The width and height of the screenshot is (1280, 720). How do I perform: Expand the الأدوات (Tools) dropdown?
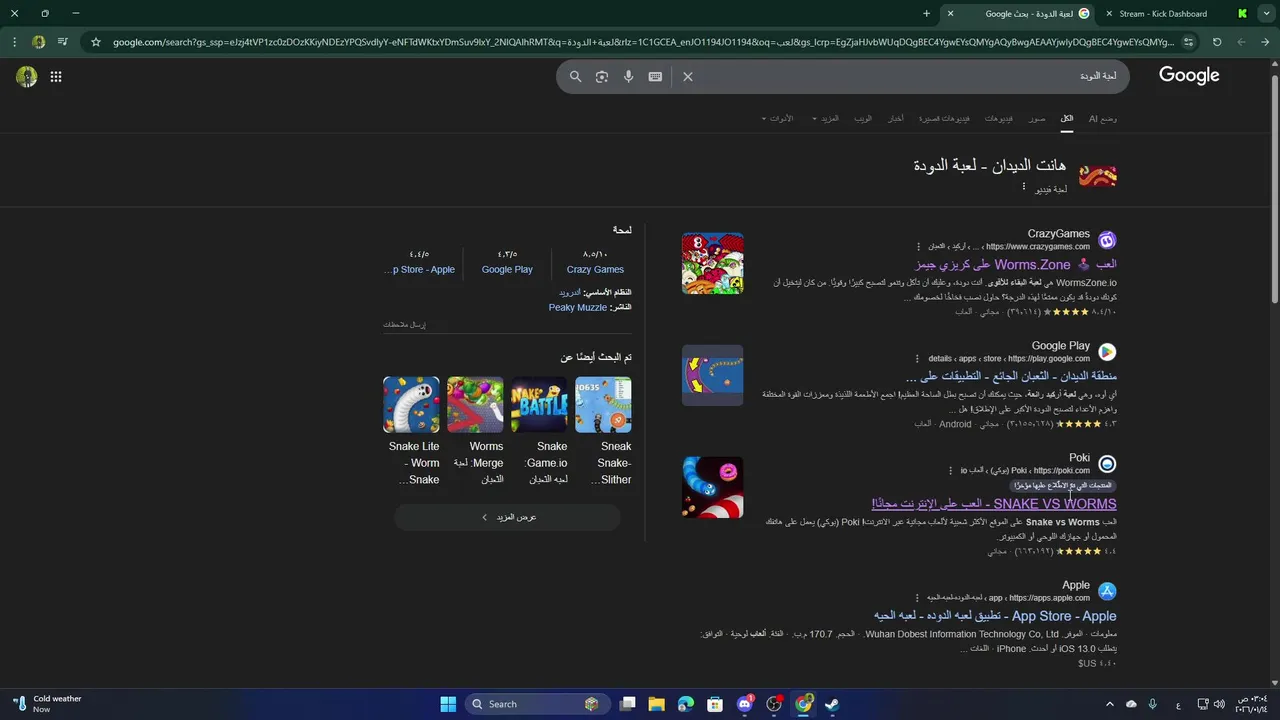click(x=777, y=118)
